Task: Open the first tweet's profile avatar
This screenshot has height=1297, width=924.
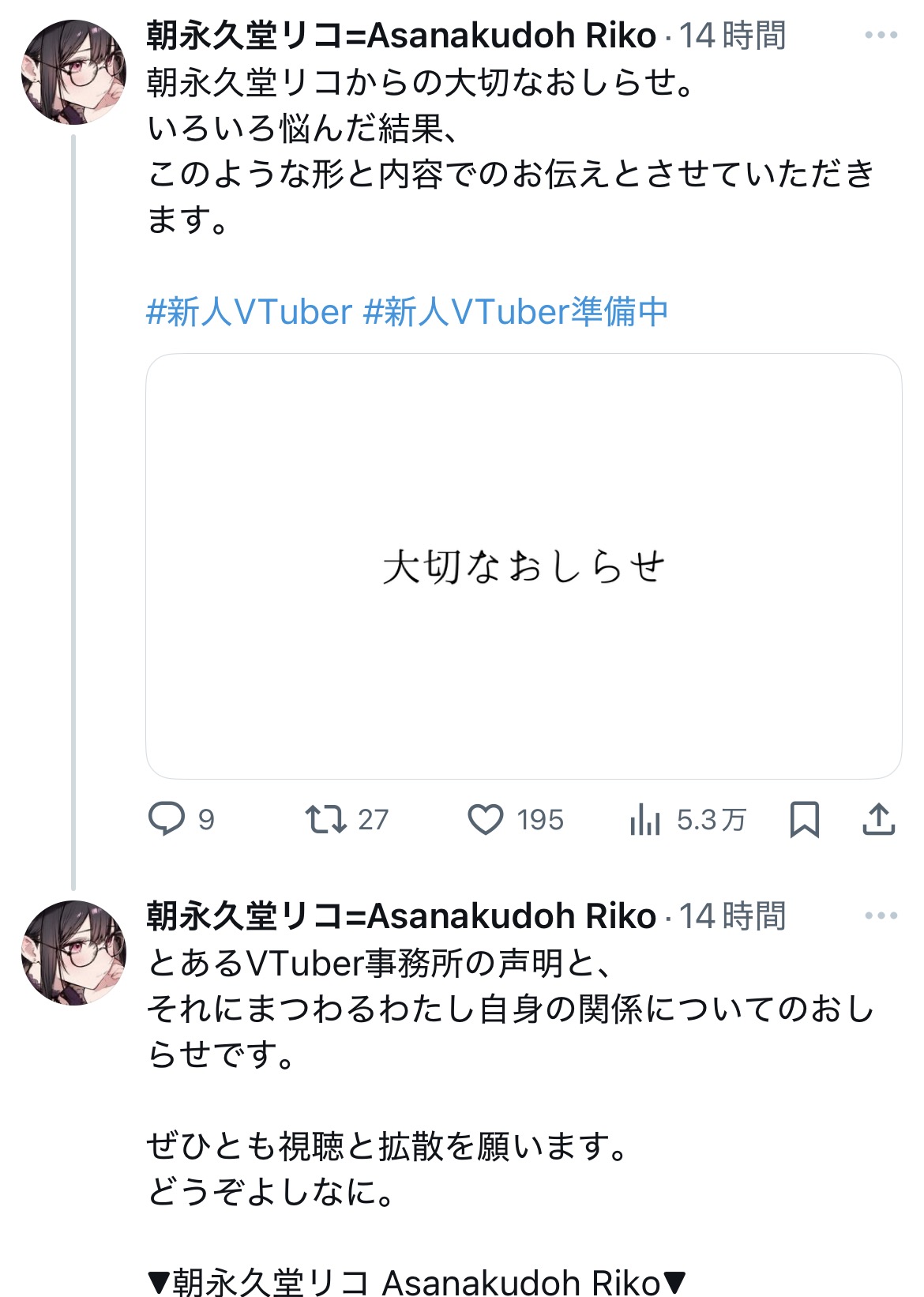Action: (x=73, y=72)
